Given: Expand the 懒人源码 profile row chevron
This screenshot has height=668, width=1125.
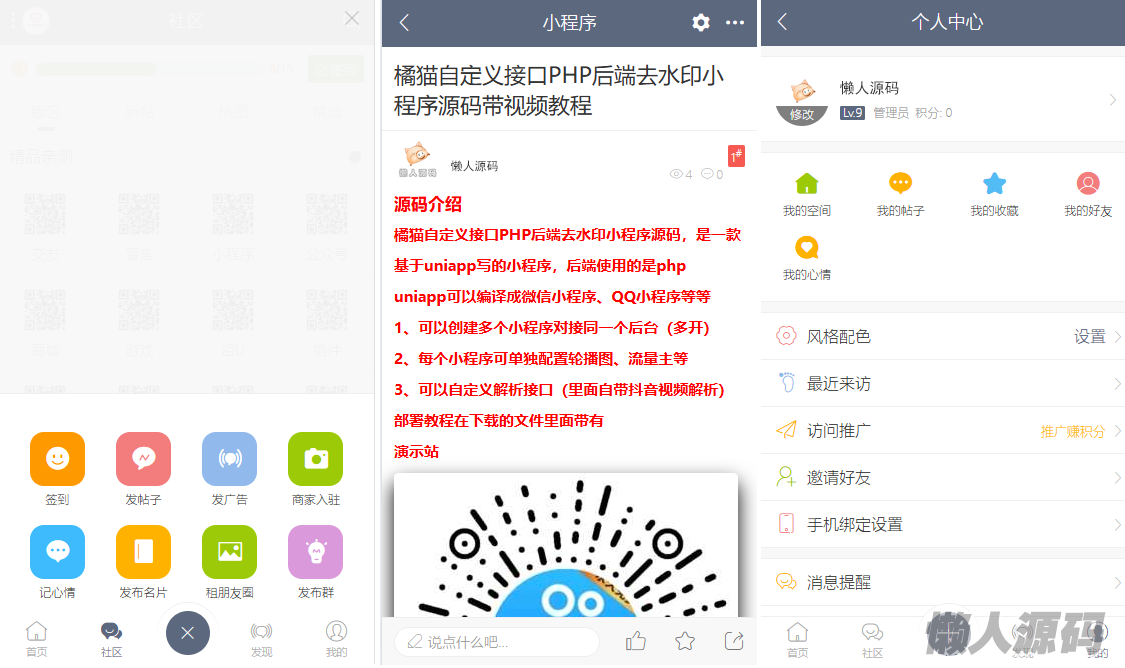Looking at the screenshot, I should pos(1112,100).
